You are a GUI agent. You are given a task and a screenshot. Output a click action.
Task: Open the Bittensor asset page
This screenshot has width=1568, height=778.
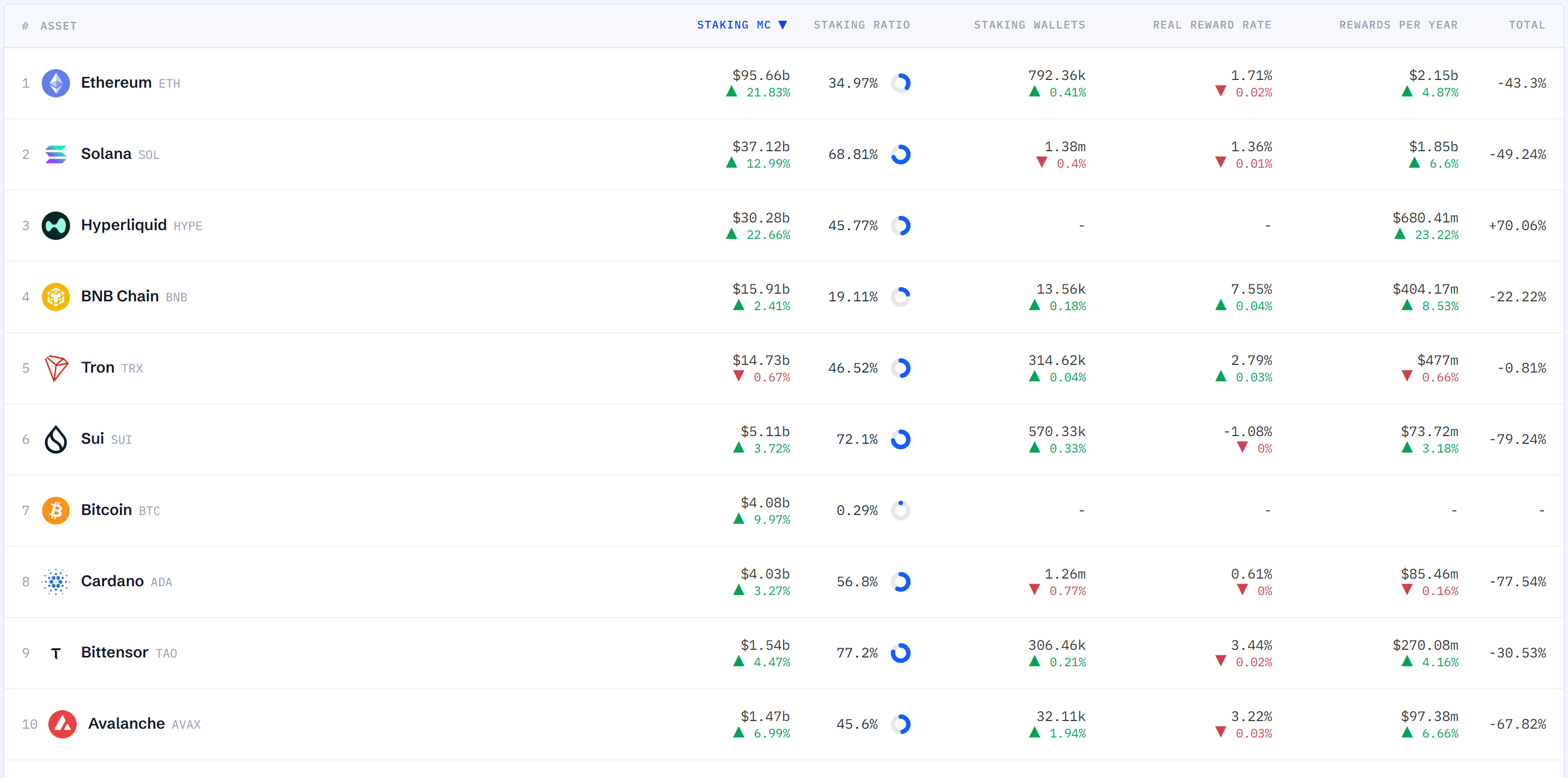click(115, 653)
